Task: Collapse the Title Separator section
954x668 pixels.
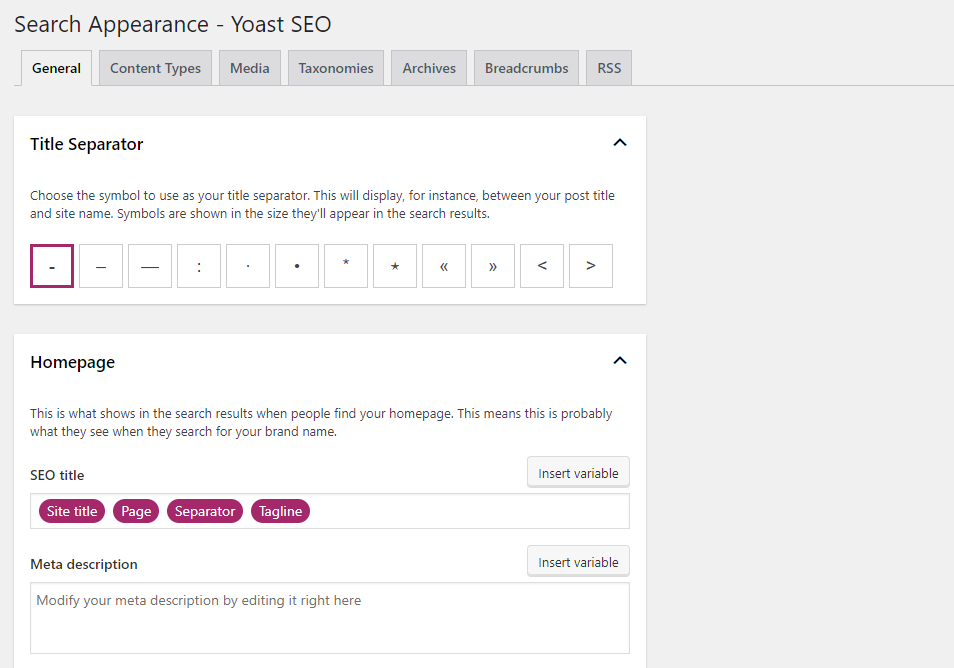Action: coord(620,143)
